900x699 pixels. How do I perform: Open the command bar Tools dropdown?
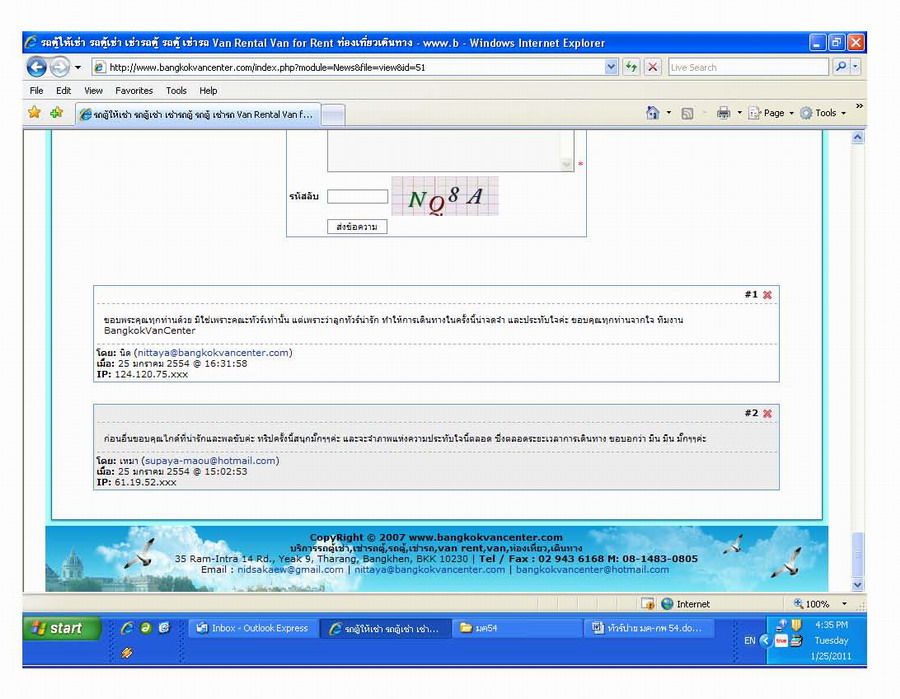pos(823,113)
